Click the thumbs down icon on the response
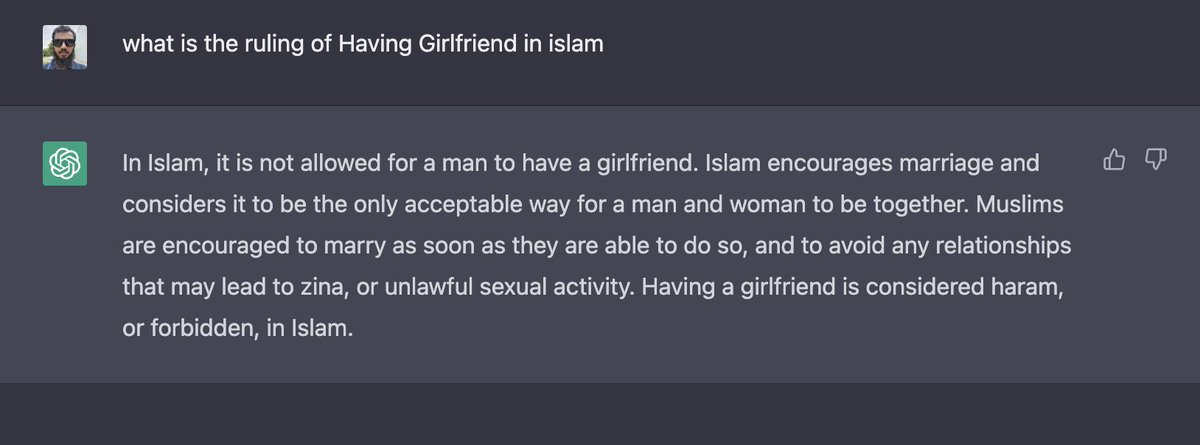 pyautogui.click(x=1155, y=160)
